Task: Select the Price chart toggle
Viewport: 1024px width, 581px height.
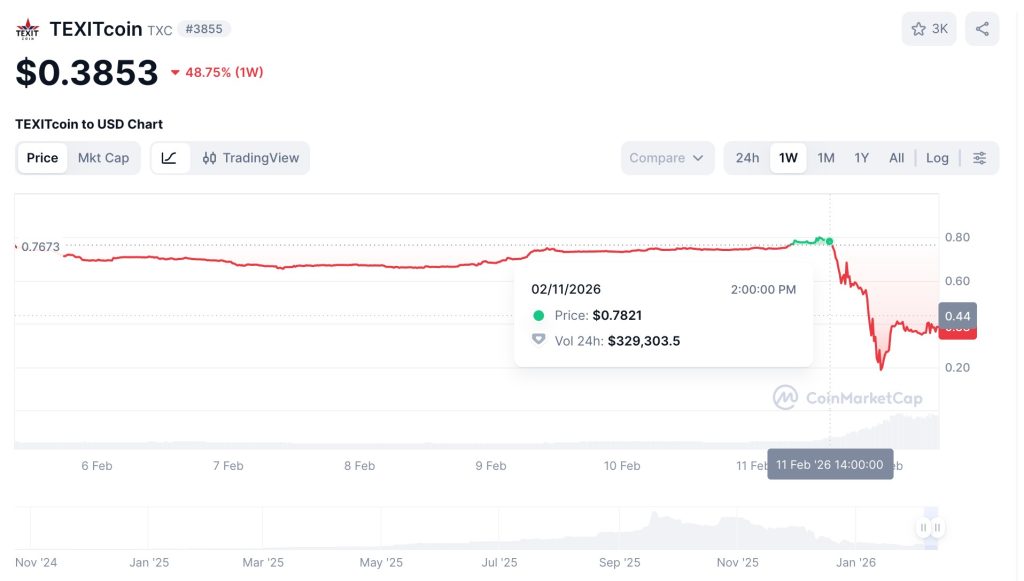Action: point(43,158)
